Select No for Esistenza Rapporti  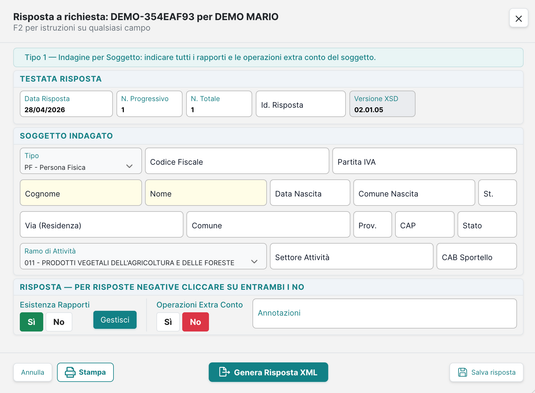tap(59, 322)
